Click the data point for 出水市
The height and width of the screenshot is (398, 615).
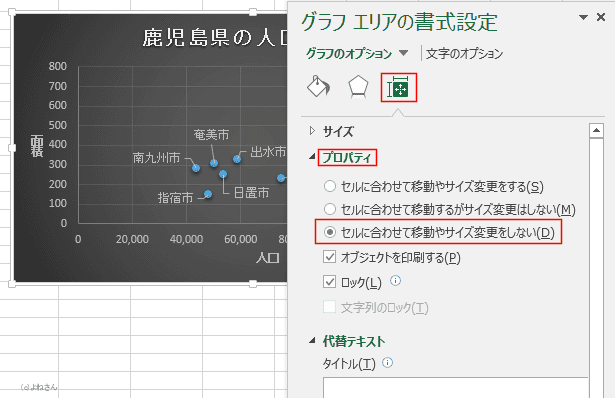237,158
